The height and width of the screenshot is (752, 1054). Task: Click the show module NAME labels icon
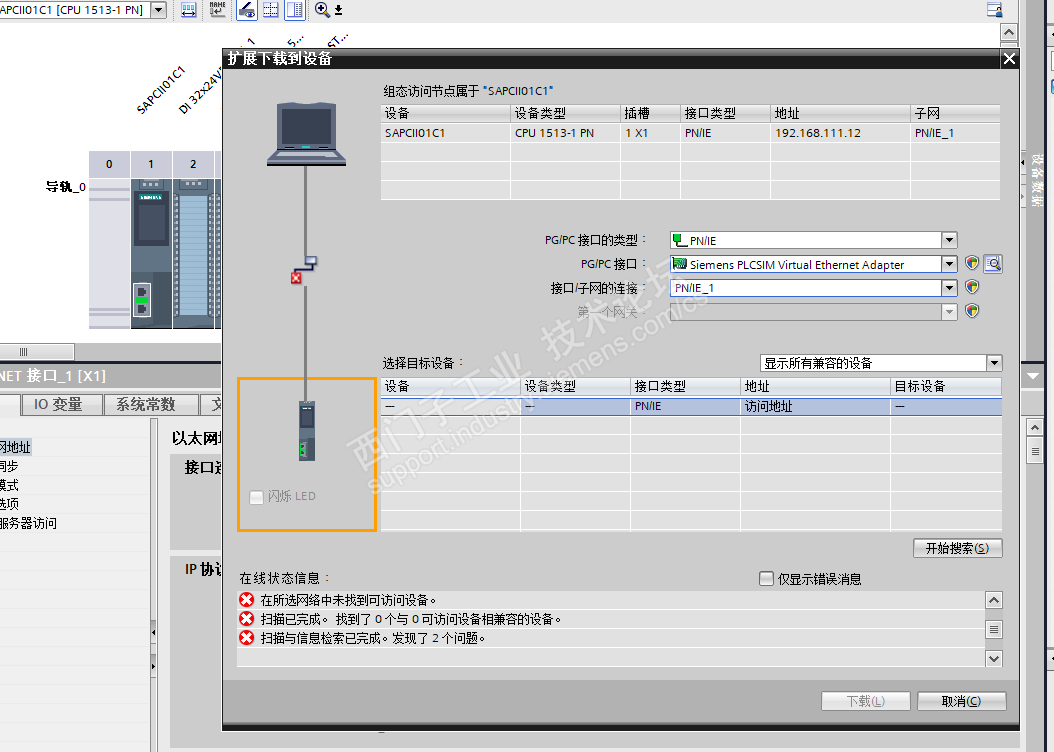click(217, 9)
